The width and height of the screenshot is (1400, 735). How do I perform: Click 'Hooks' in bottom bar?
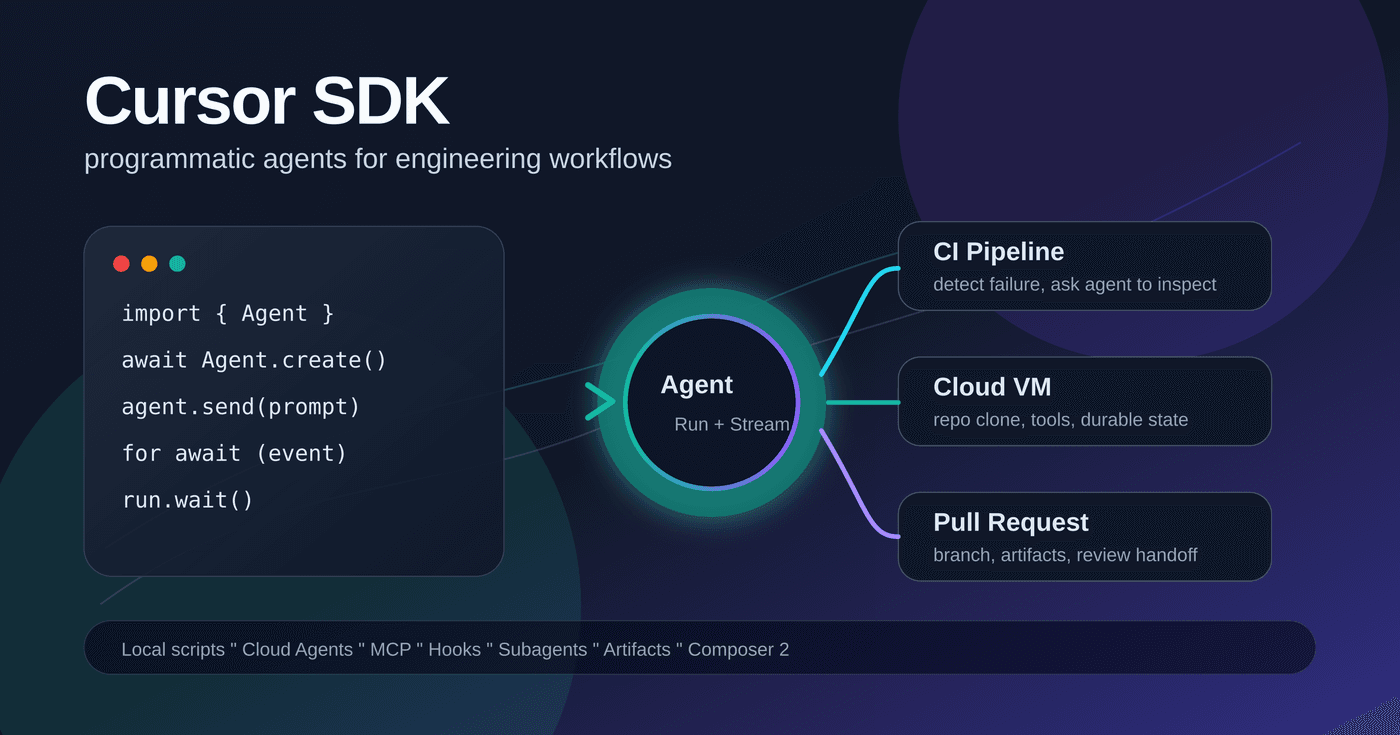pos(455,650)
